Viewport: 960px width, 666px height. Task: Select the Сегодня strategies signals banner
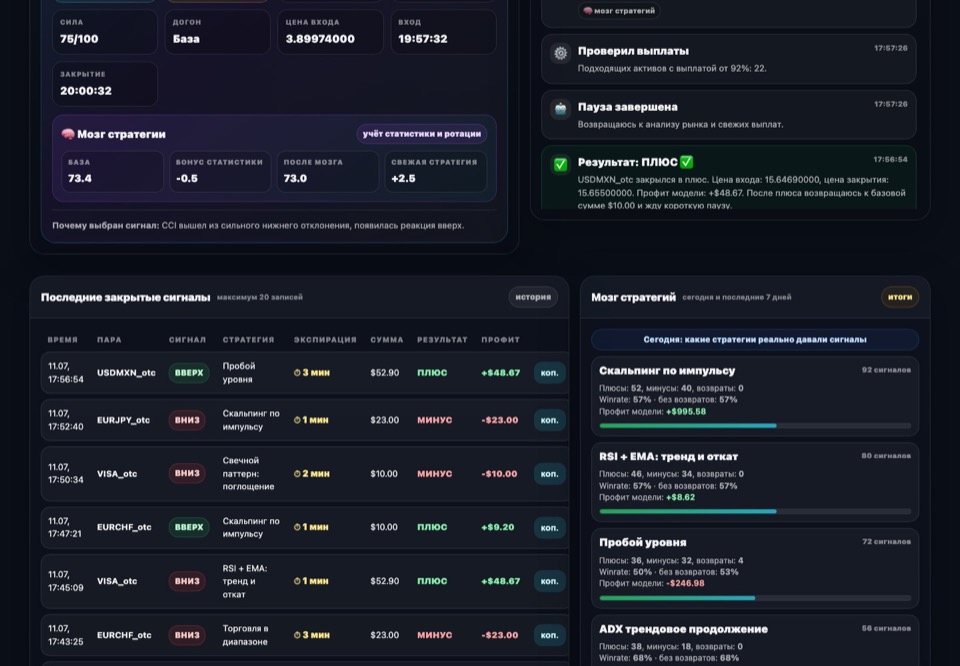tap(755, 340)
